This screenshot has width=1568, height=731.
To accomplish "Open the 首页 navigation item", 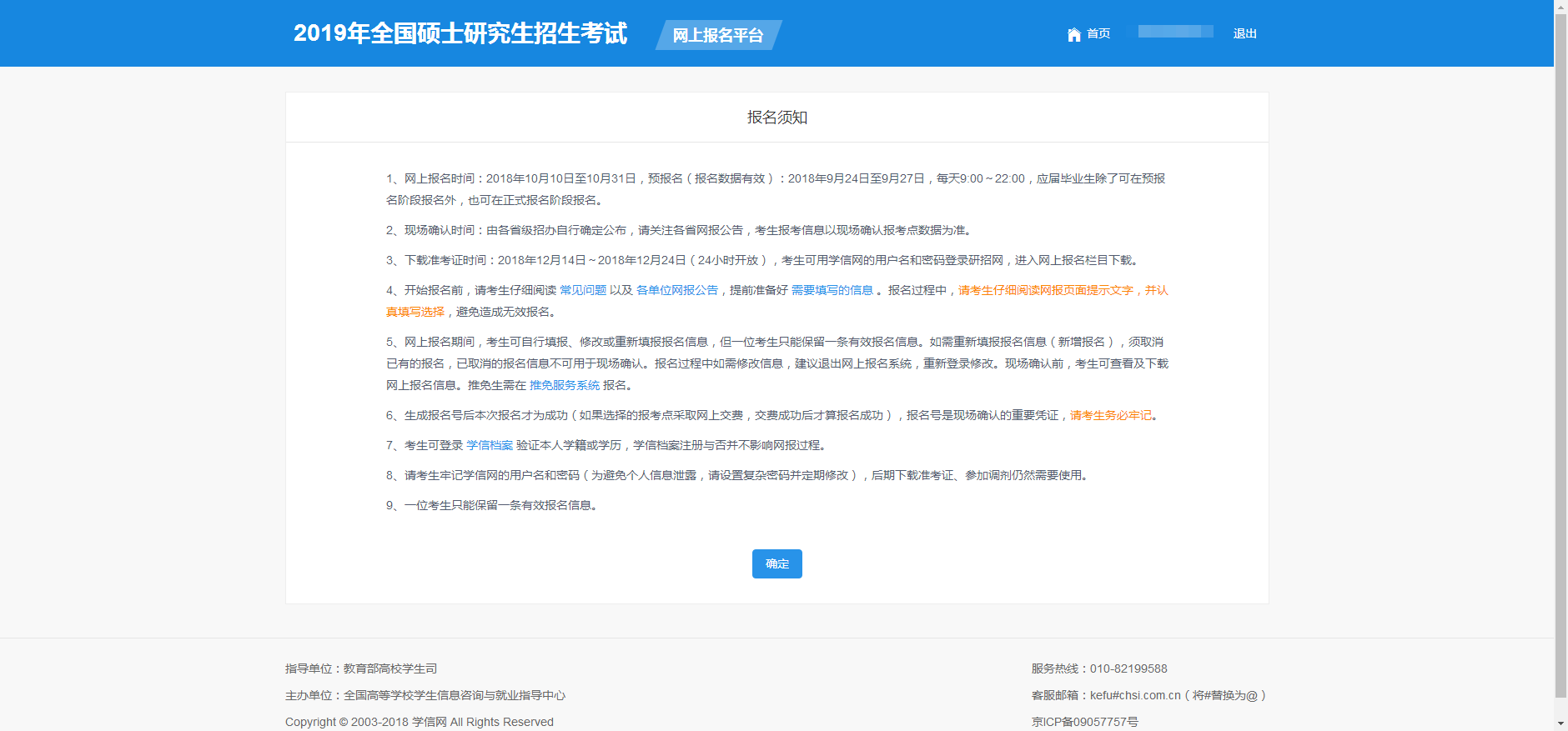I will point(1098,33).
